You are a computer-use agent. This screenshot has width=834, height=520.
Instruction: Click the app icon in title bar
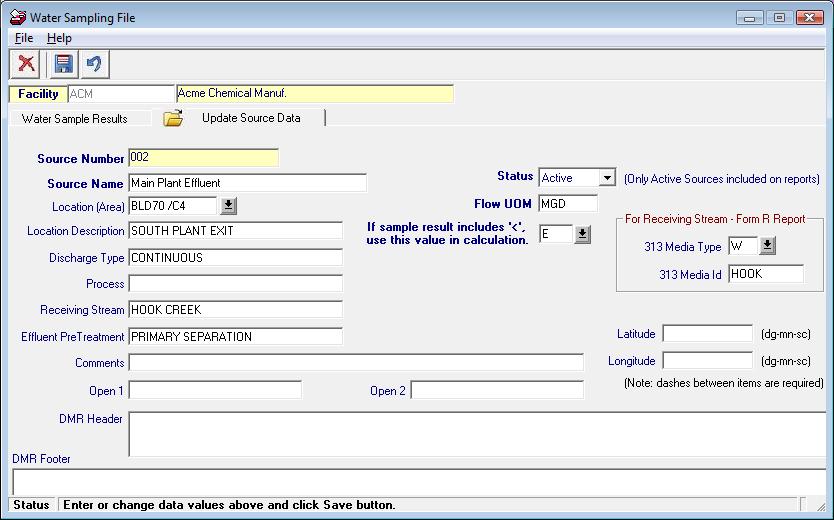click(18, 17)
